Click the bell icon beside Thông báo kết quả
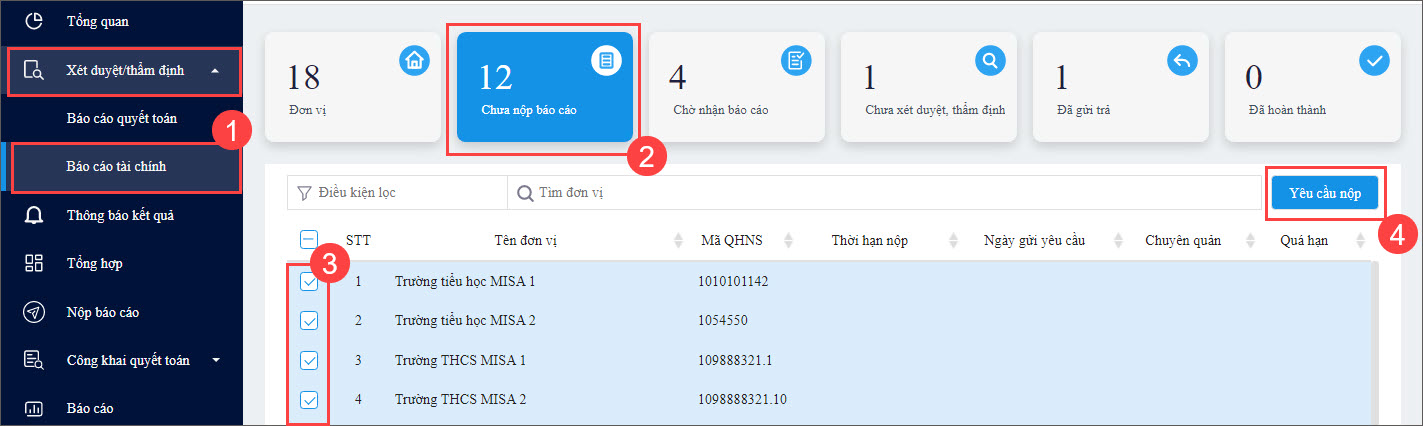The width and height of the screenshot is (1423, 426). (34, 215)
